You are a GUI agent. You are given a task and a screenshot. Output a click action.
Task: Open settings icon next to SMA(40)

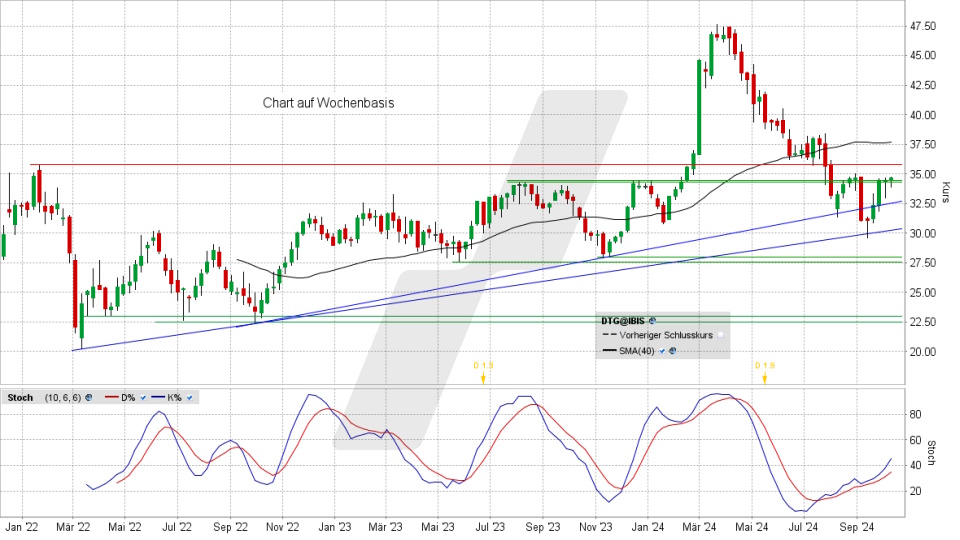(x=673, y=351)
